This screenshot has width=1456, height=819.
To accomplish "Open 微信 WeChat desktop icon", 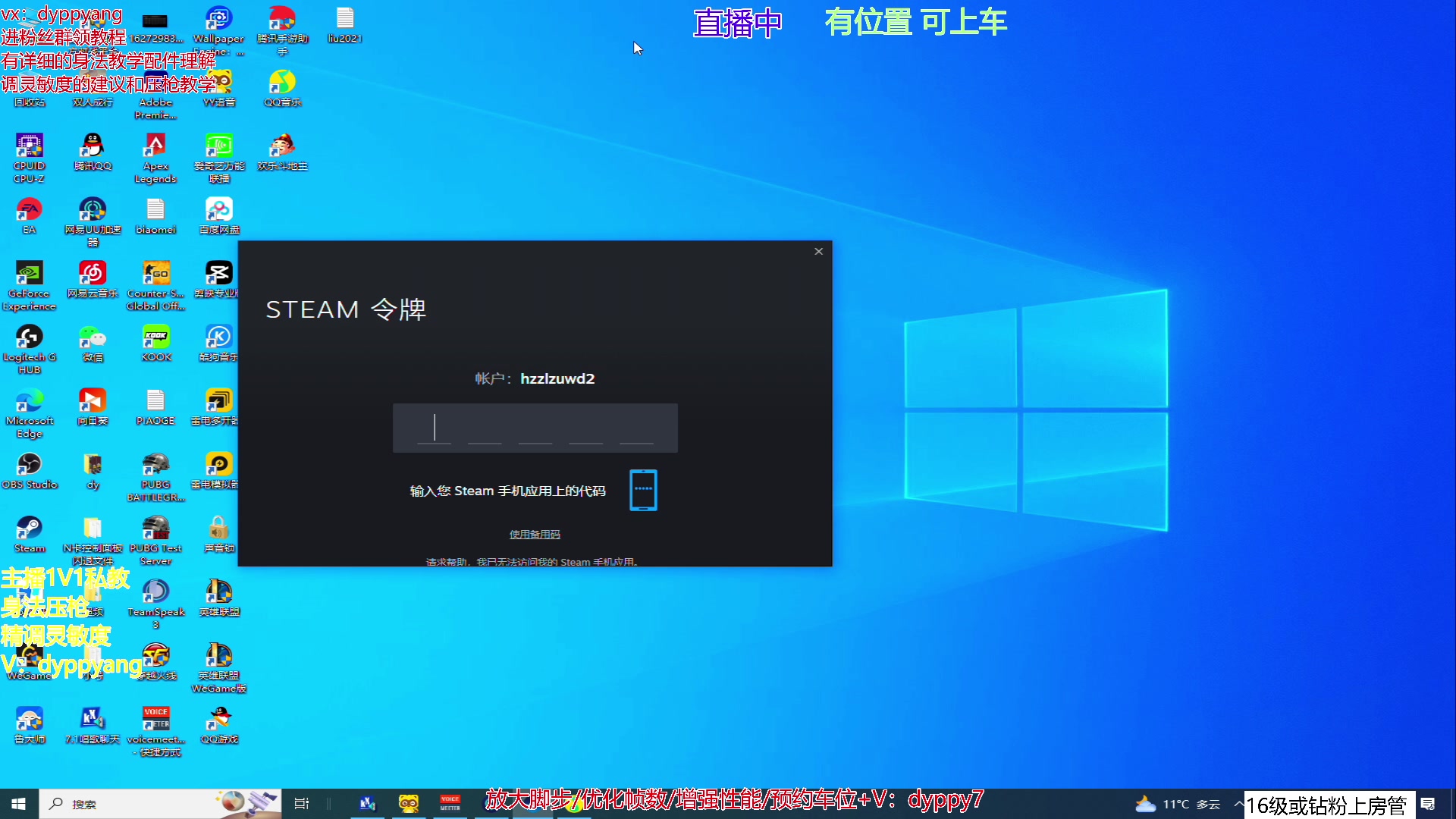I will click(93, 343).
